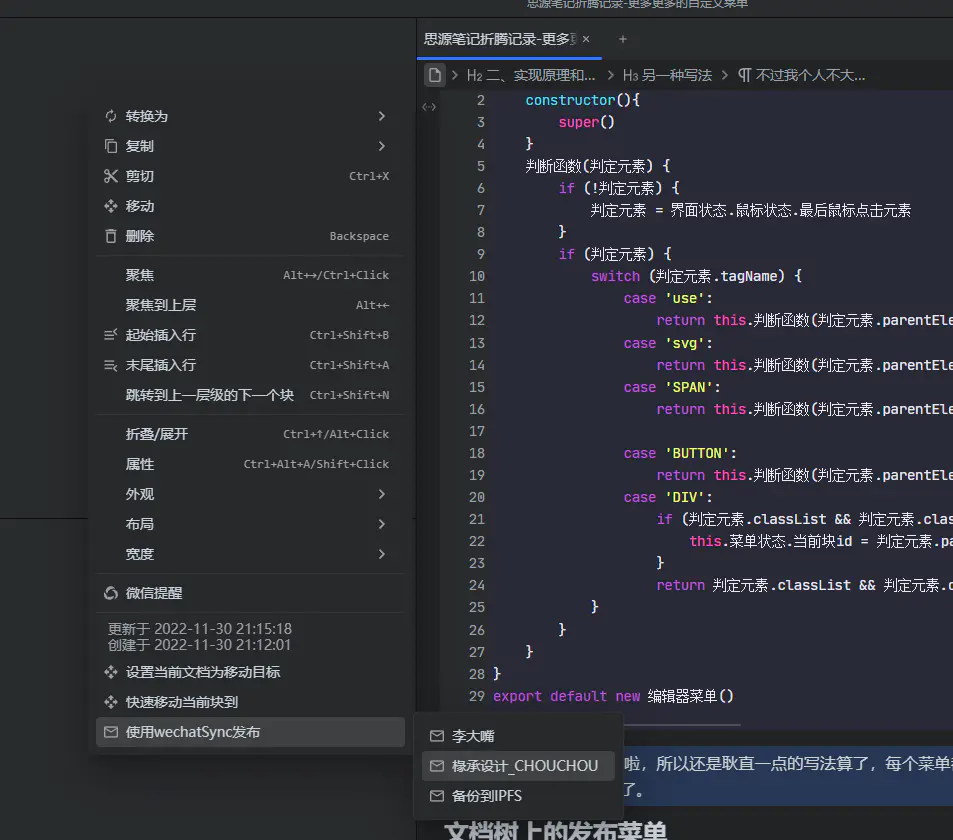Close the 思源笔记折腾记录 tab
The height and width of the screenshot is (840, 953).
[586, 39]
